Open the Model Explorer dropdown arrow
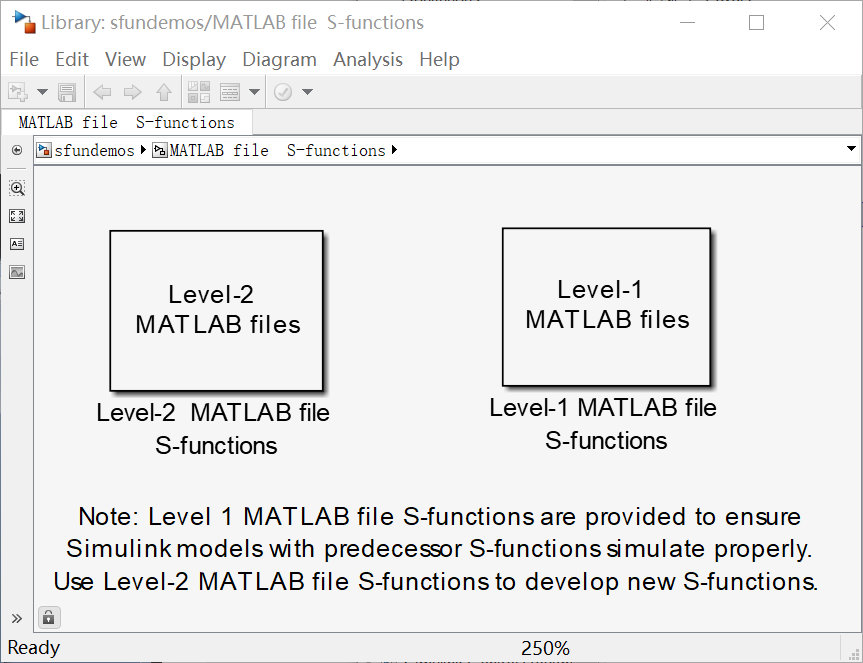The width and height of the screenshot is (863, 663). click(254, 93)
